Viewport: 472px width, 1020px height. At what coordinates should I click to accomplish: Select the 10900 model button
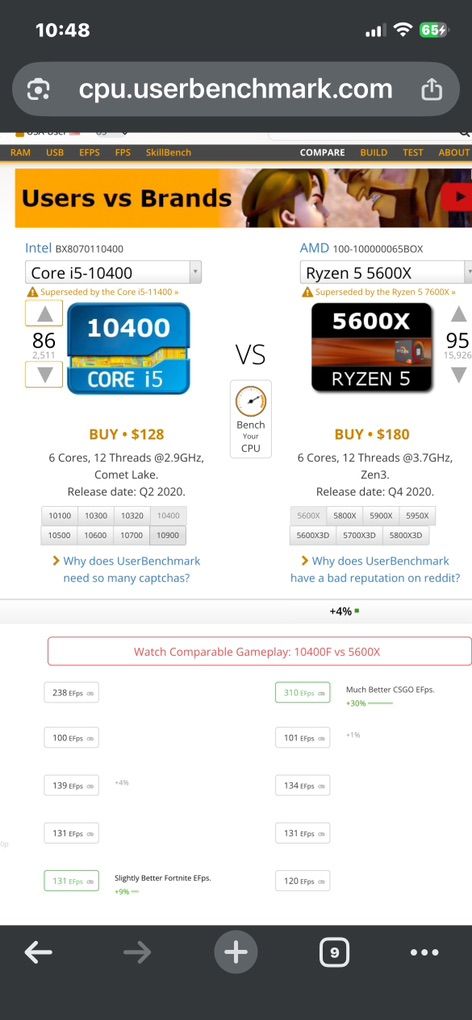[x=168, y=535]
